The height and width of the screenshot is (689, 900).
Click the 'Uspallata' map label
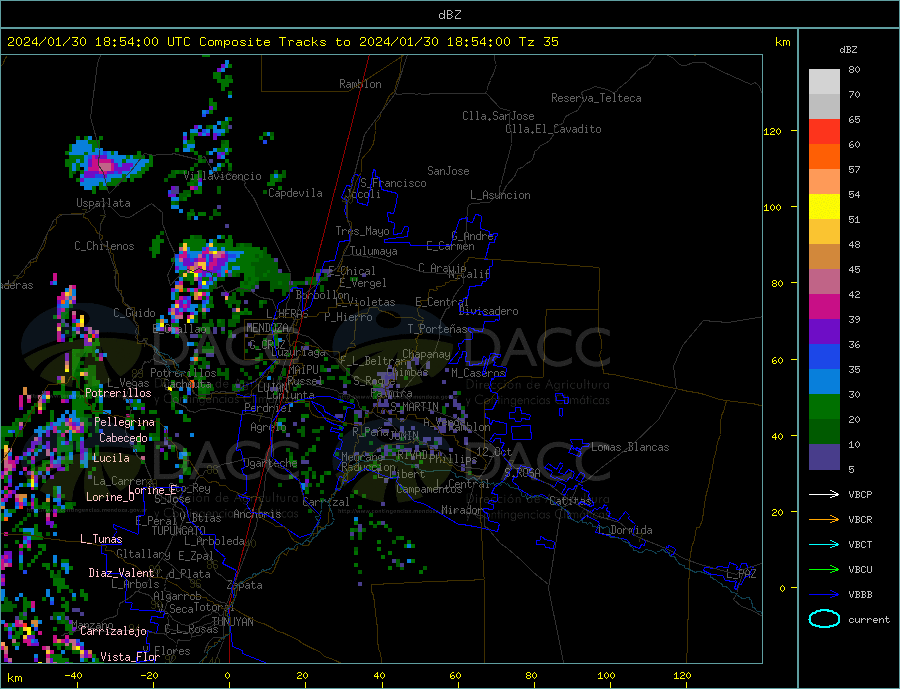(x=103, y=203)
